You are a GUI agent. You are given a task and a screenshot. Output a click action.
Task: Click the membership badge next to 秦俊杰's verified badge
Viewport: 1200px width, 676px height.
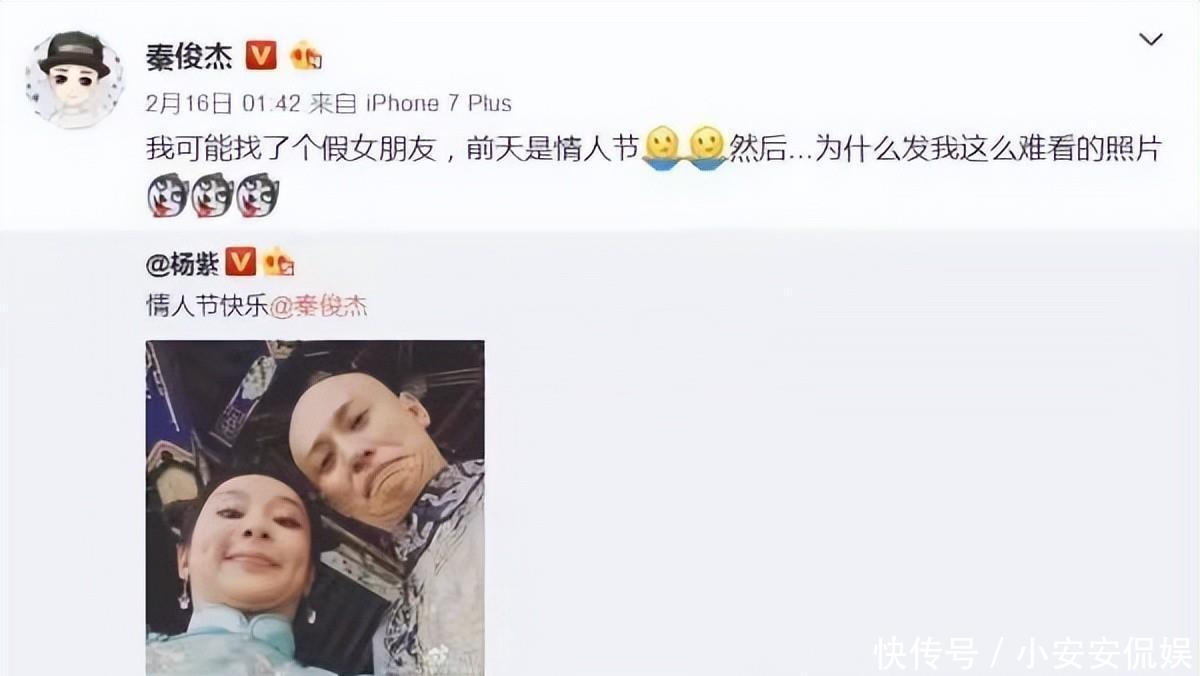[305, 56]
